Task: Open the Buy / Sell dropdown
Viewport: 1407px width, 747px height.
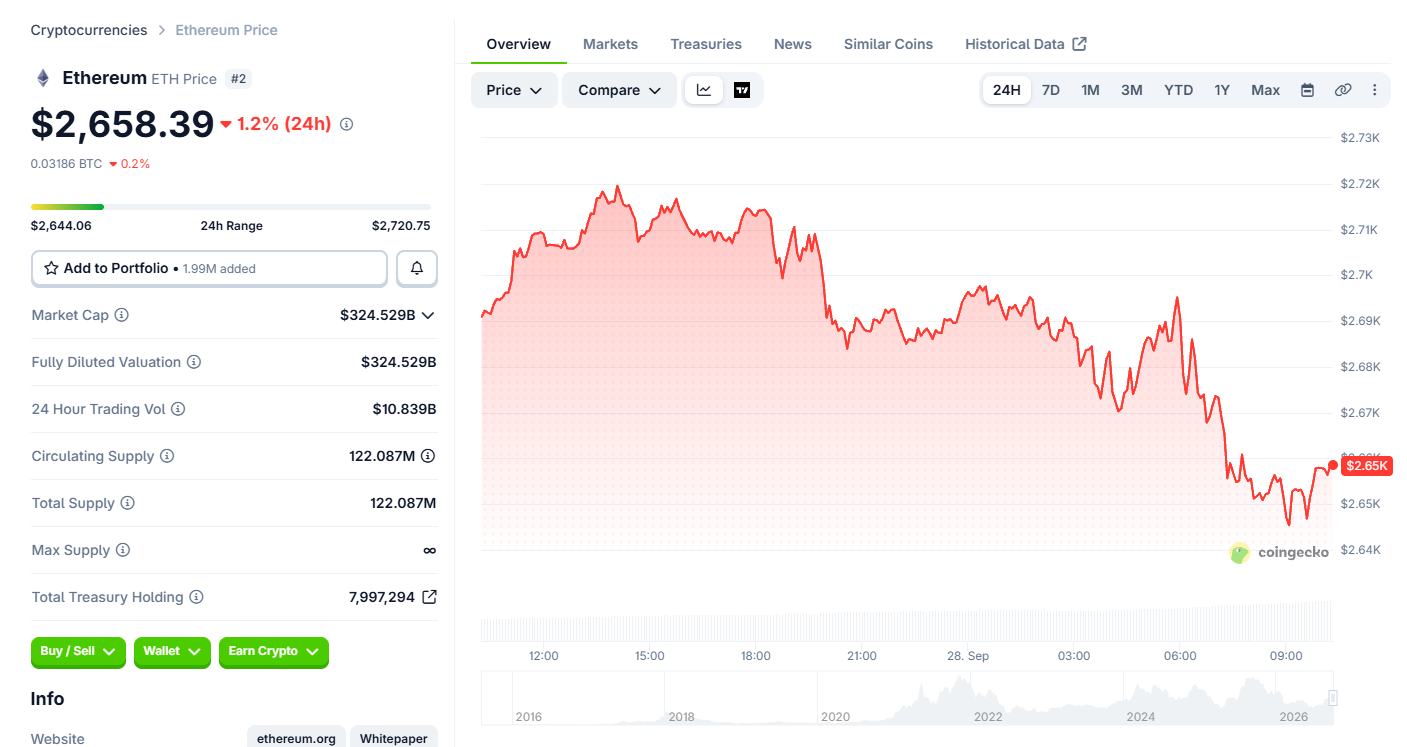Action: click(x=78, y=651)
